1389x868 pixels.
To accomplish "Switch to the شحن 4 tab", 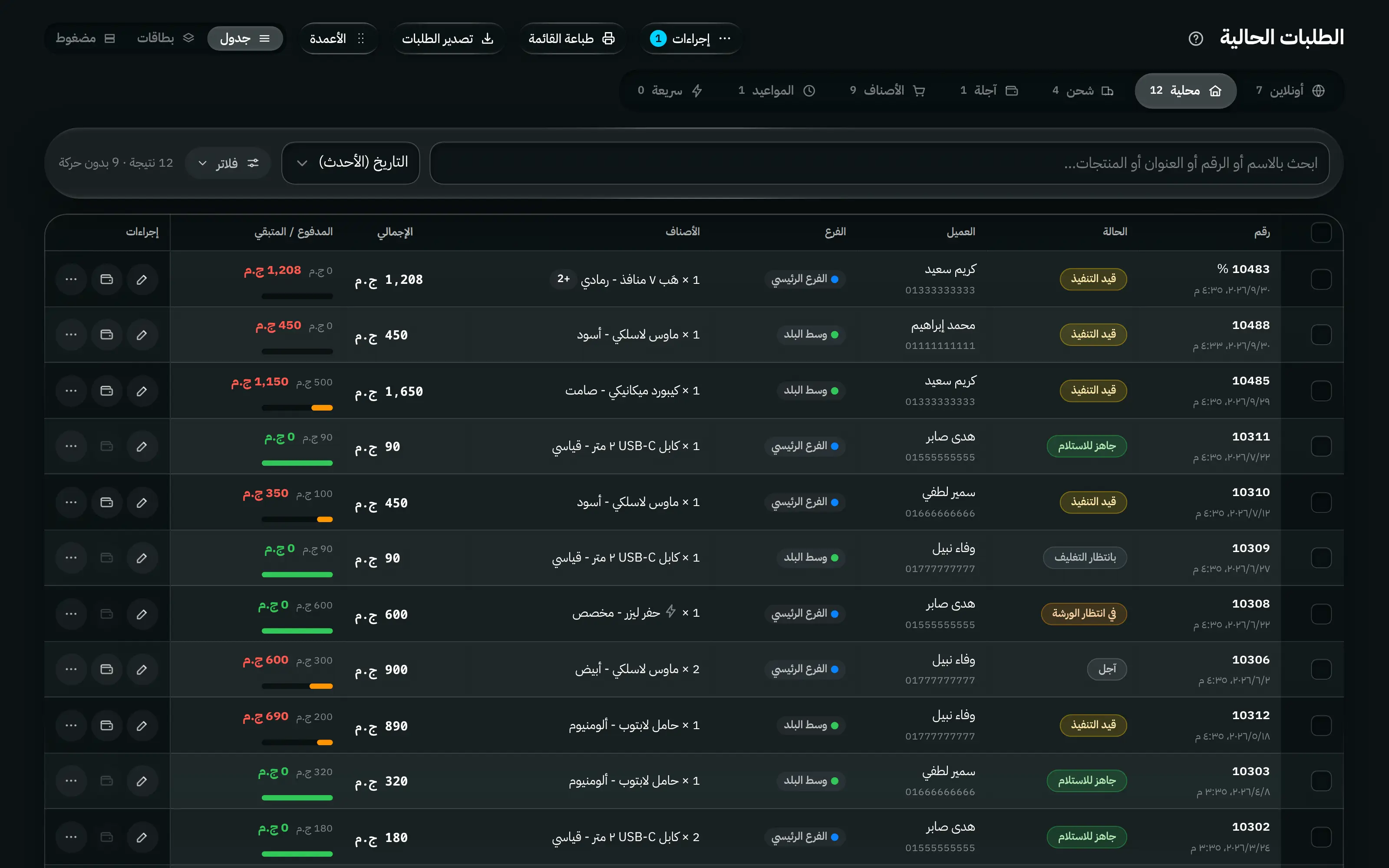I will point(1082,91).
